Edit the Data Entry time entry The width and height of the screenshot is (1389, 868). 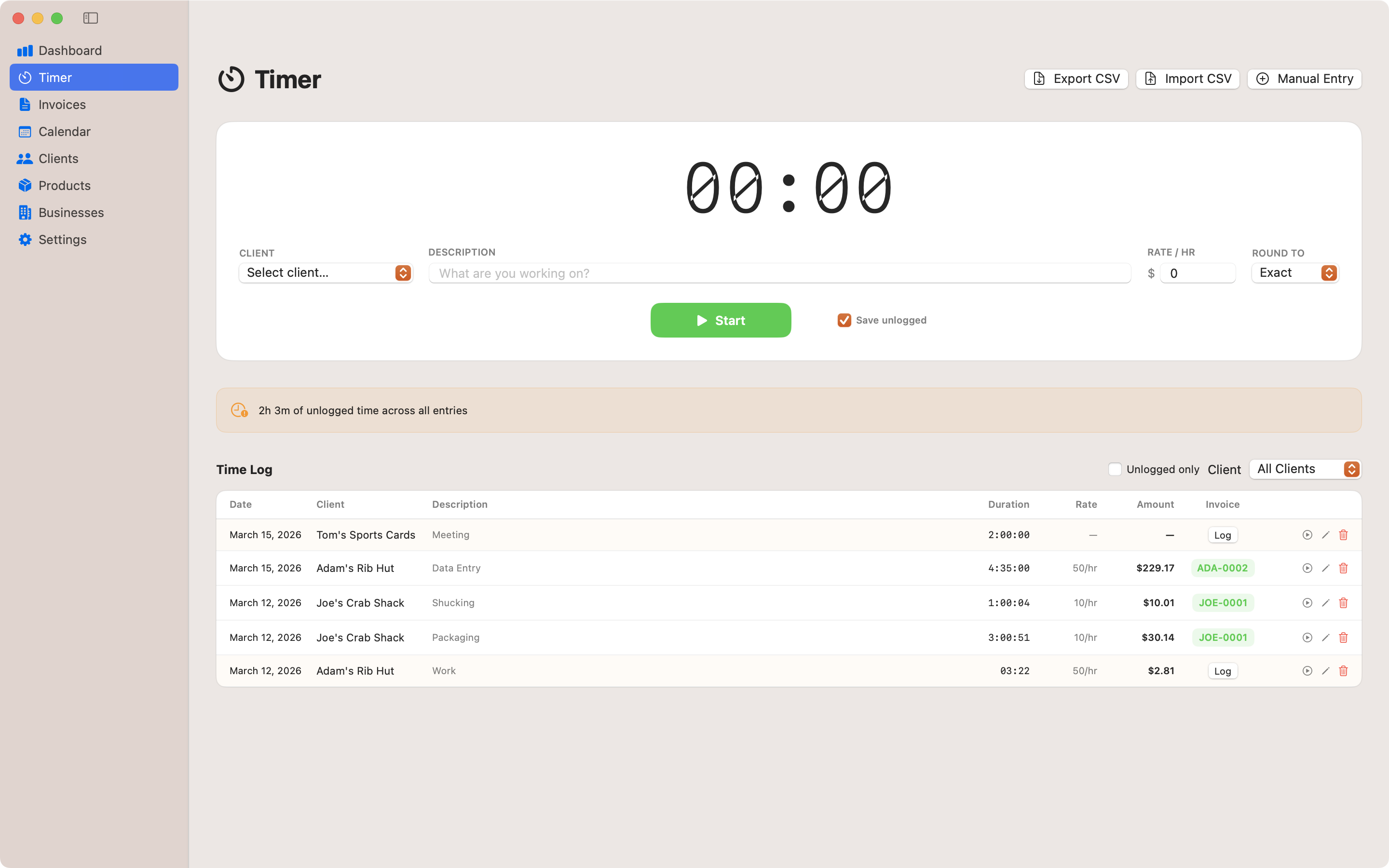coord(1325,569)
